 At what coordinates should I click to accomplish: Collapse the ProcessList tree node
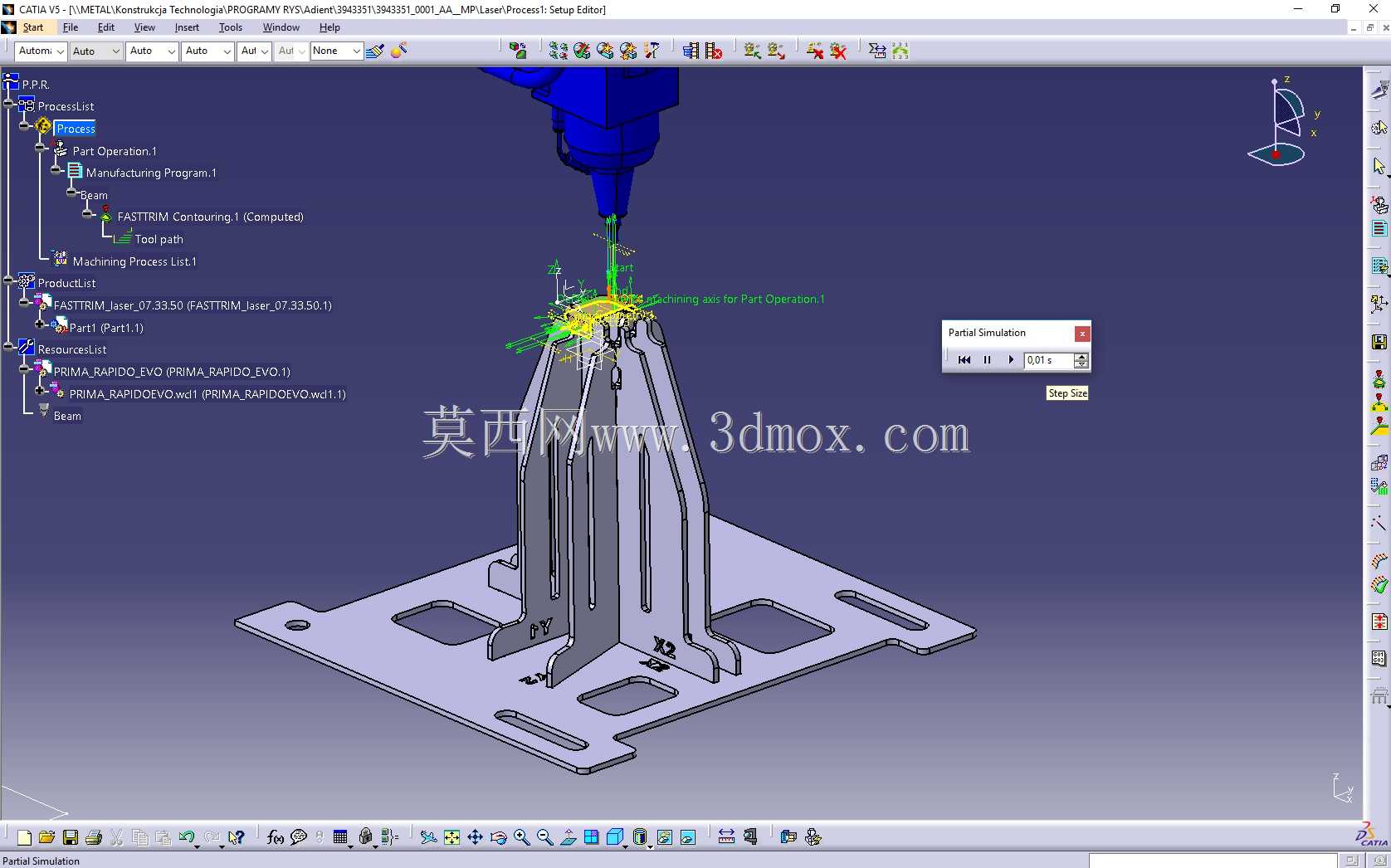point(10,104)
